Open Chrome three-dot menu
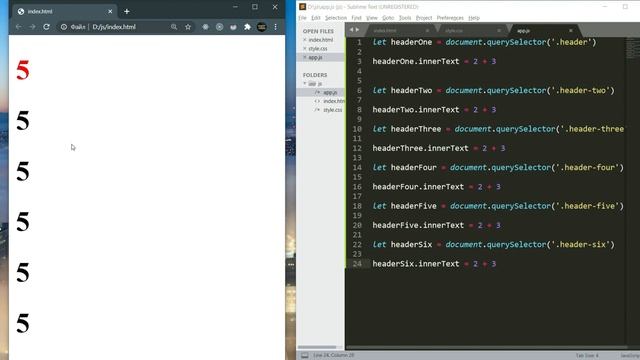This screenshot has width=640, height=360. [x=276, y=27]
